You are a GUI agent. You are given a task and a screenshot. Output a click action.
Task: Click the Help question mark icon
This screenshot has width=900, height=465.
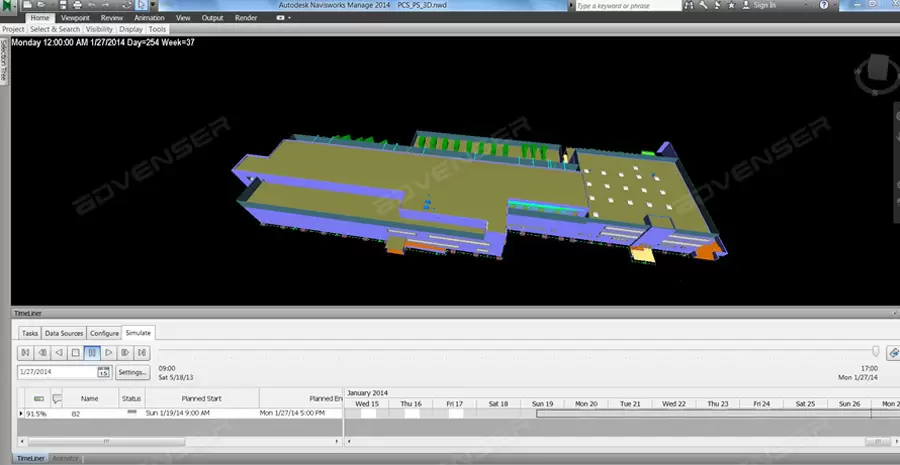click(824, 5)
